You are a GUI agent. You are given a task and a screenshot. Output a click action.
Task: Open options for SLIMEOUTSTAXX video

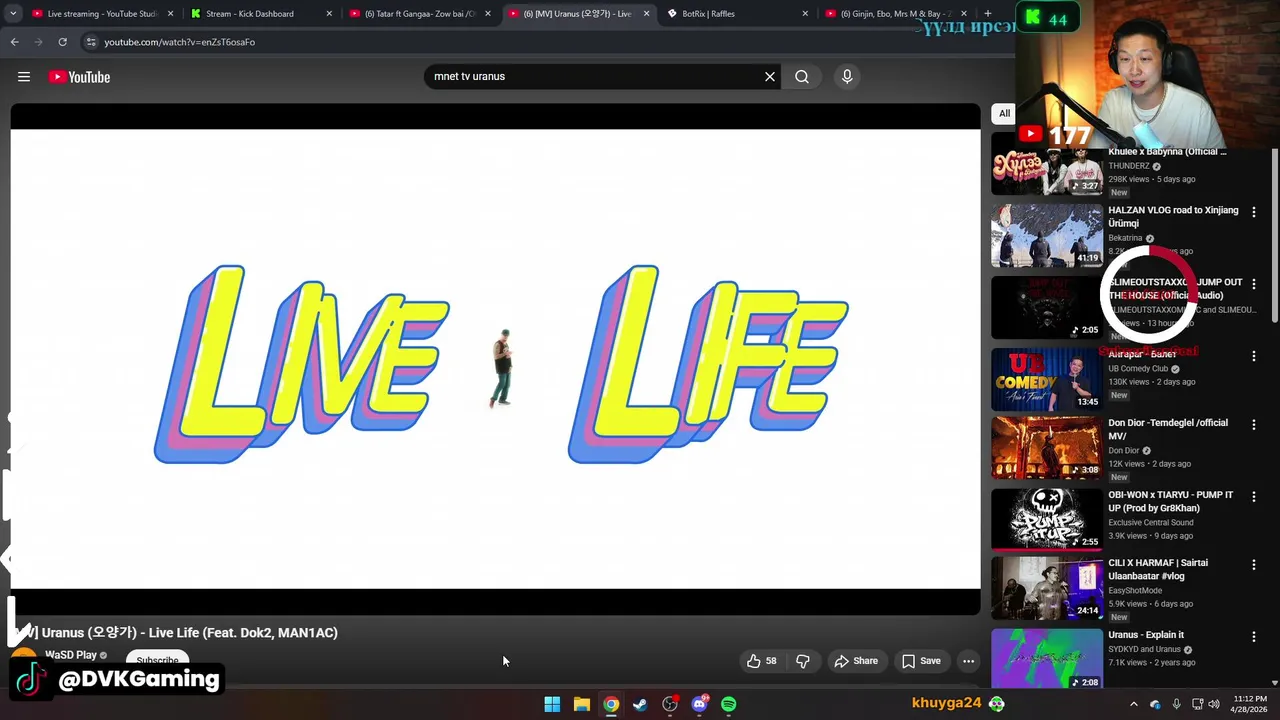click(1254, 284)
